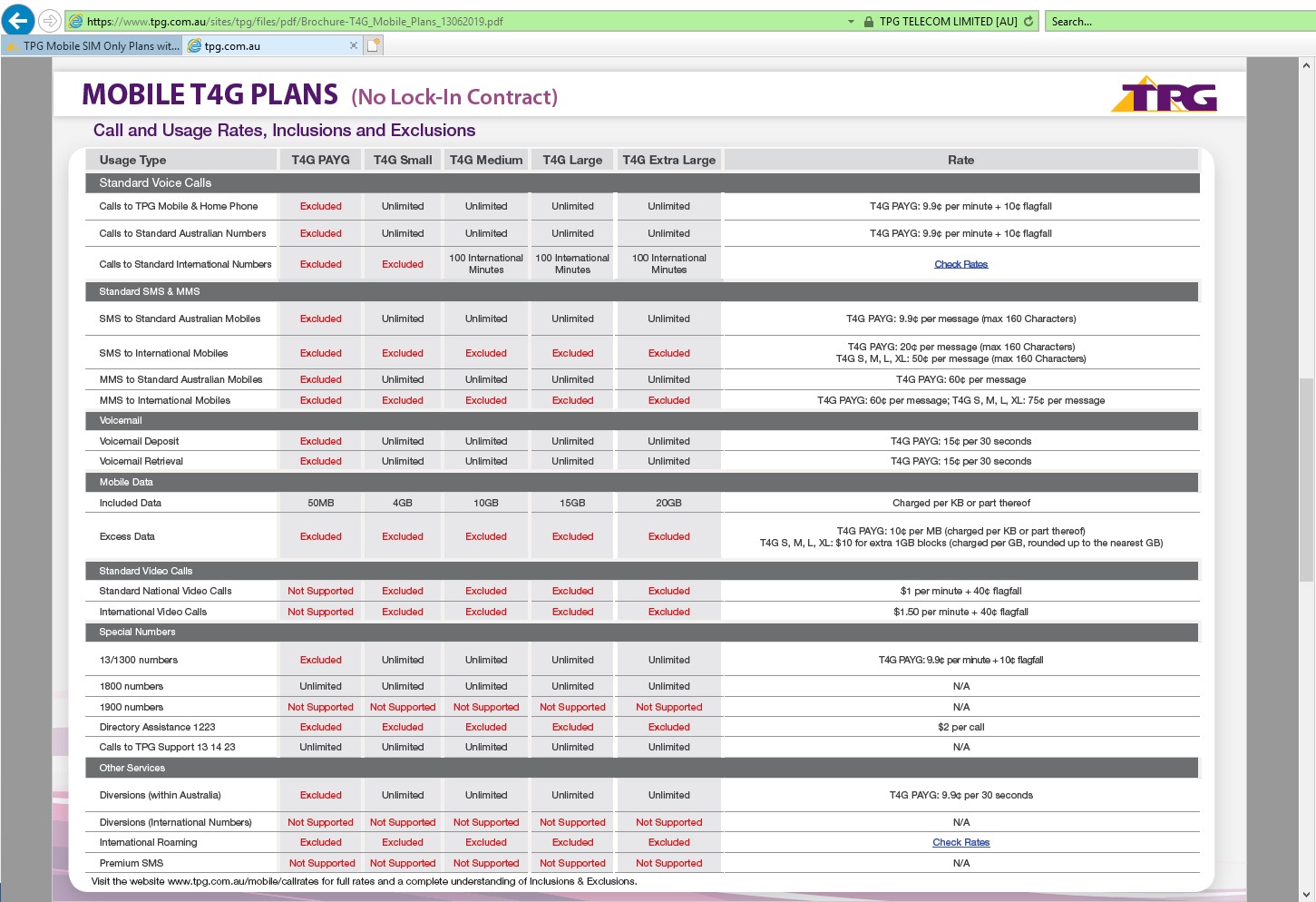Viewport: 1316px width, 902px height.
Task: Click inside the Search box
Action: point(1179,22)
